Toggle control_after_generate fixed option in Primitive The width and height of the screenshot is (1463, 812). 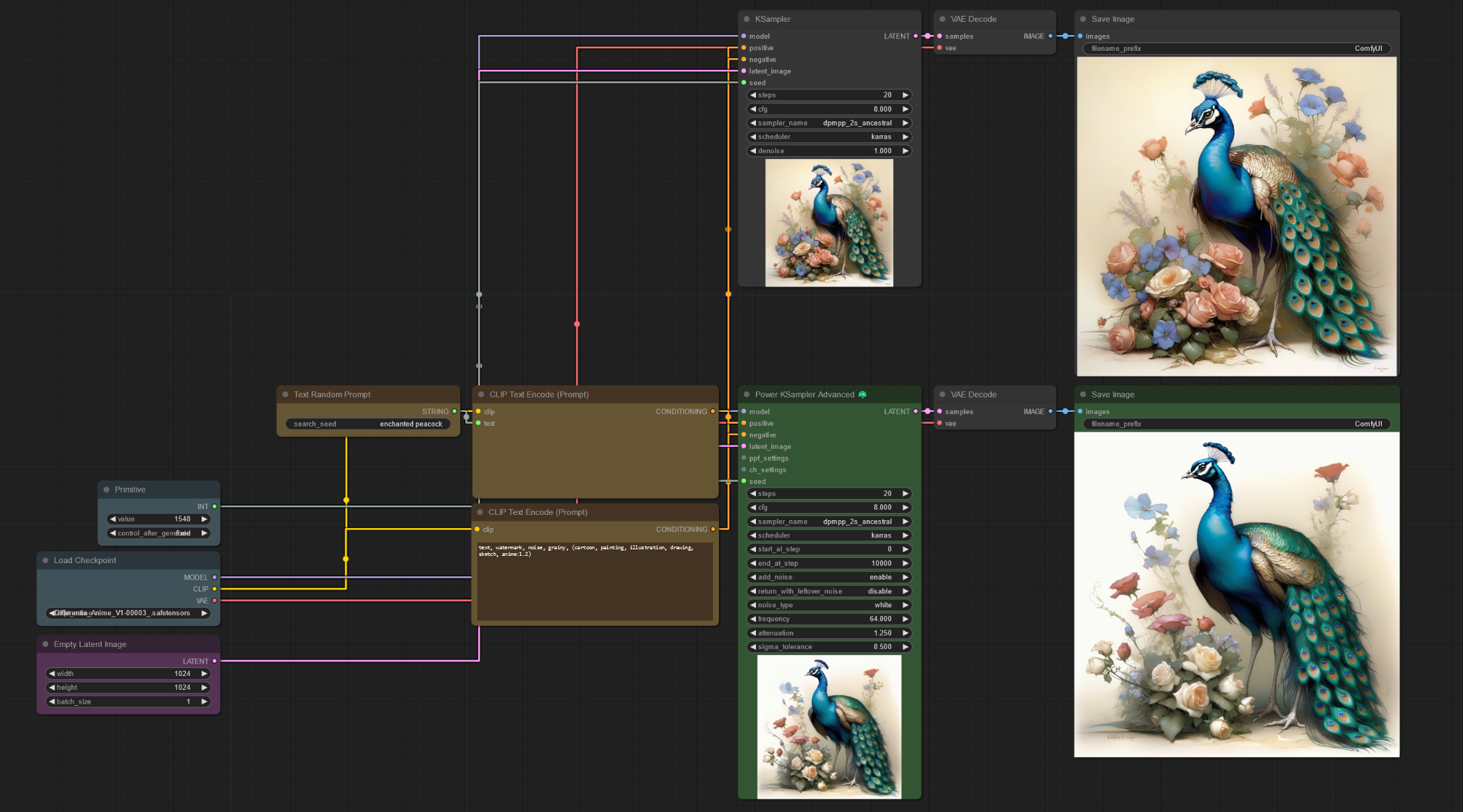click(158, 533)
